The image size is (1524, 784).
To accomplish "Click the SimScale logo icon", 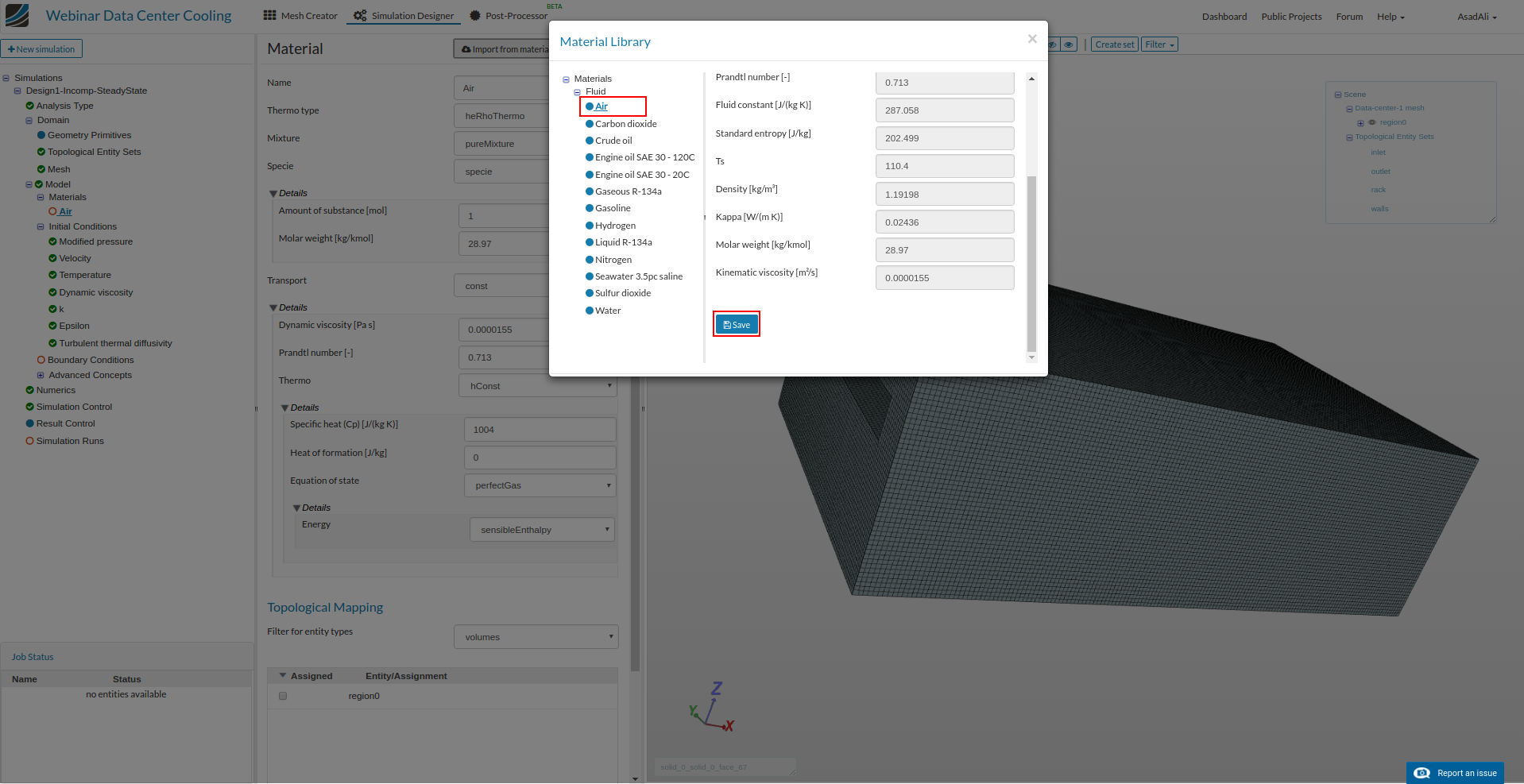I will click(x=17, y=15).
